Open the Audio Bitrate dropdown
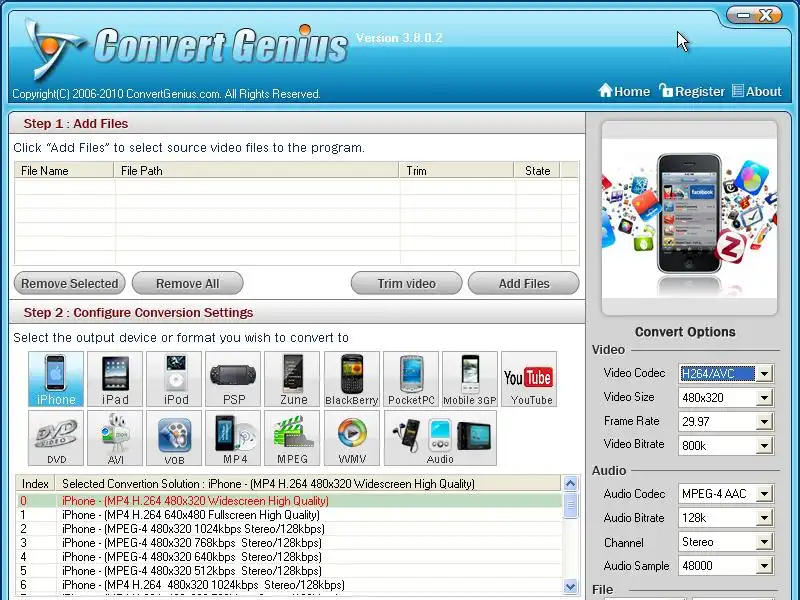 coord(764,518)
